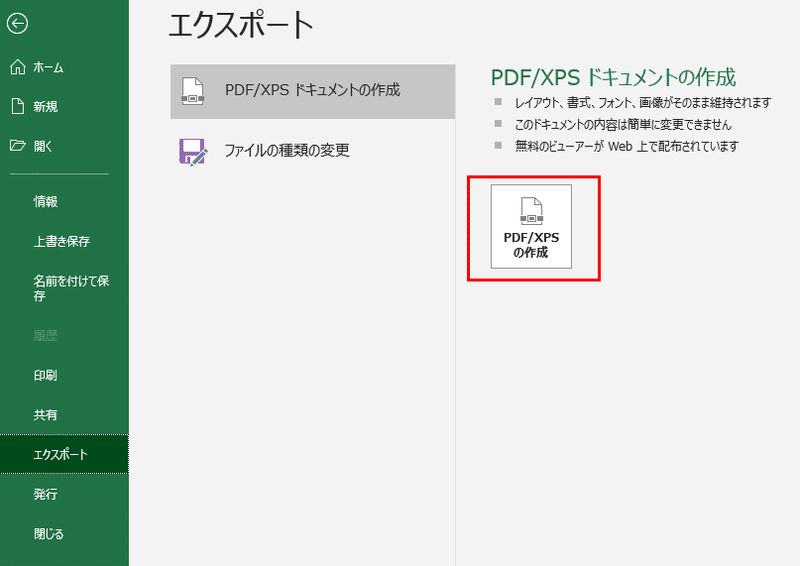800x566 pixels.
Task: Open the 発行 page
Action: tap(45, 494)
